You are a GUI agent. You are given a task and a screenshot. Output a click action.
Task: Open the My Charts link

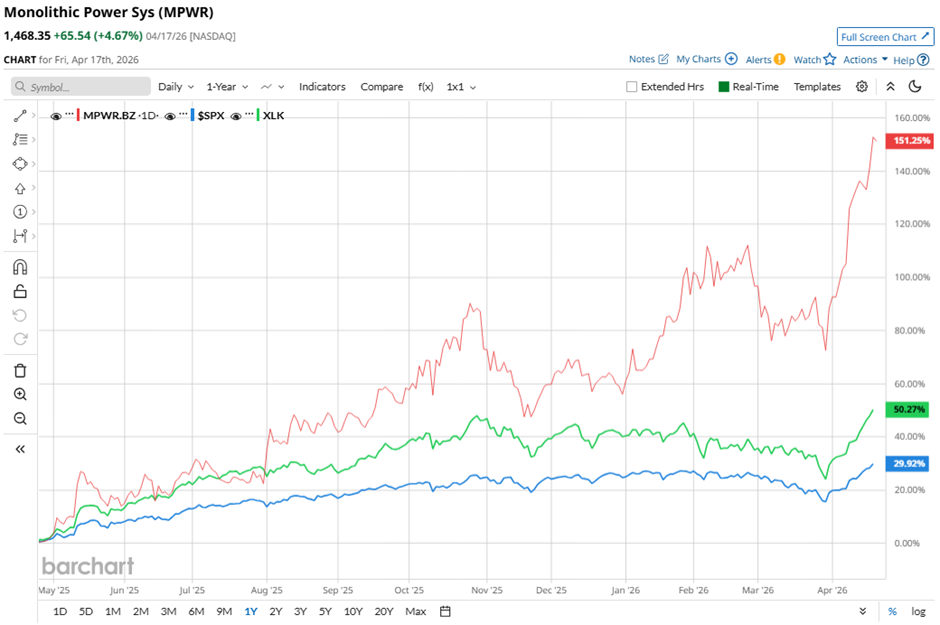point(698,59)
